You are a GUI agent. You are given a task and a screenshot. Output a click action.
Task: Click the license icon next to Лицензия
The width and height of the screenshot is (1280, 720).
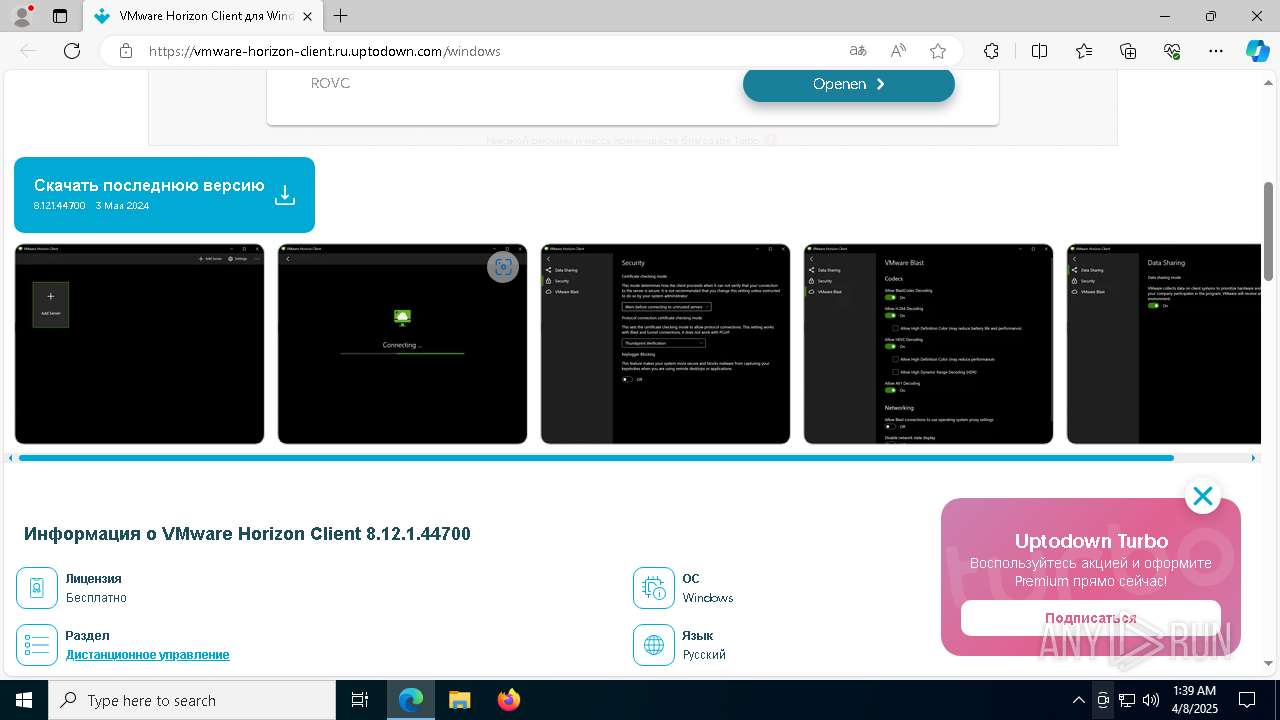coord(37,588)
